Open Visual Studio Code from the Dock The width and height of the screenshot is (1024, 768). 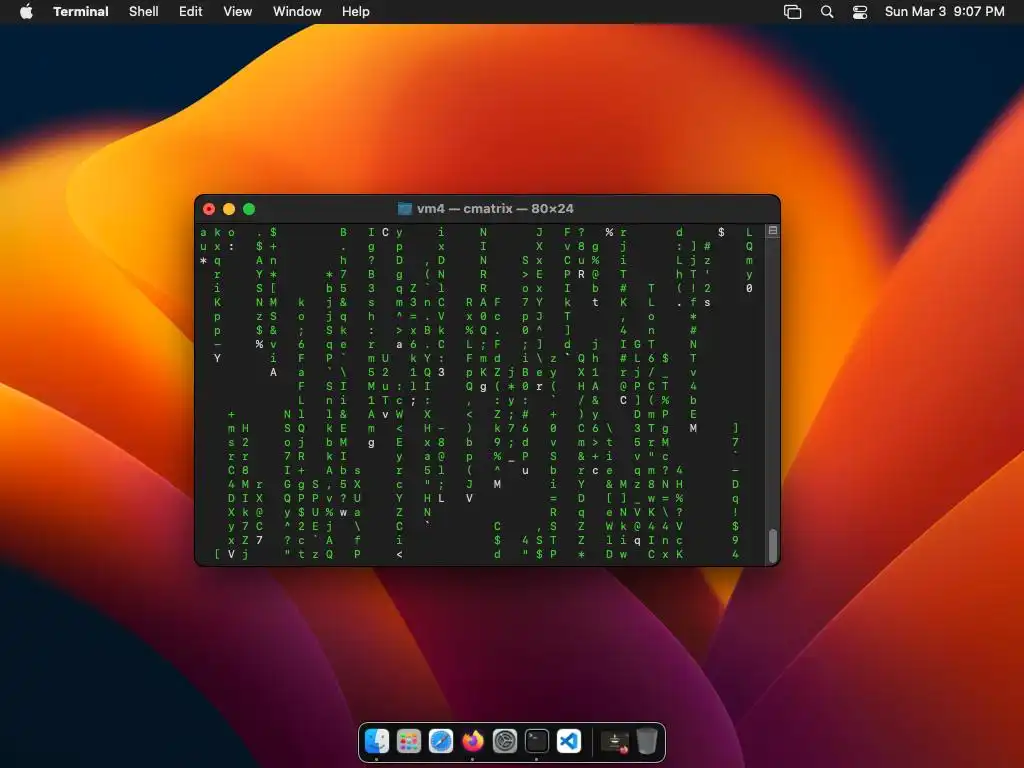tap(569, 741)
